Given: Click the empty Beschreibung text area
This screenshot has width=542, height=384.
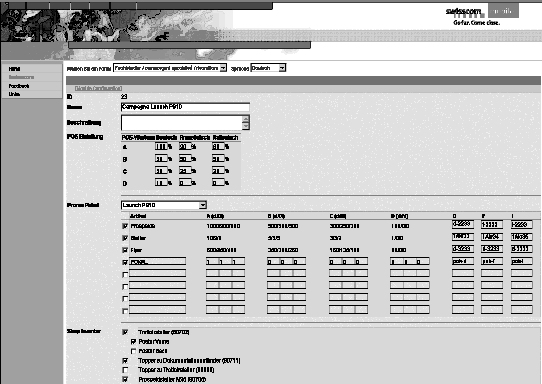Looking at the screenshot, I should tap(182, 123).
